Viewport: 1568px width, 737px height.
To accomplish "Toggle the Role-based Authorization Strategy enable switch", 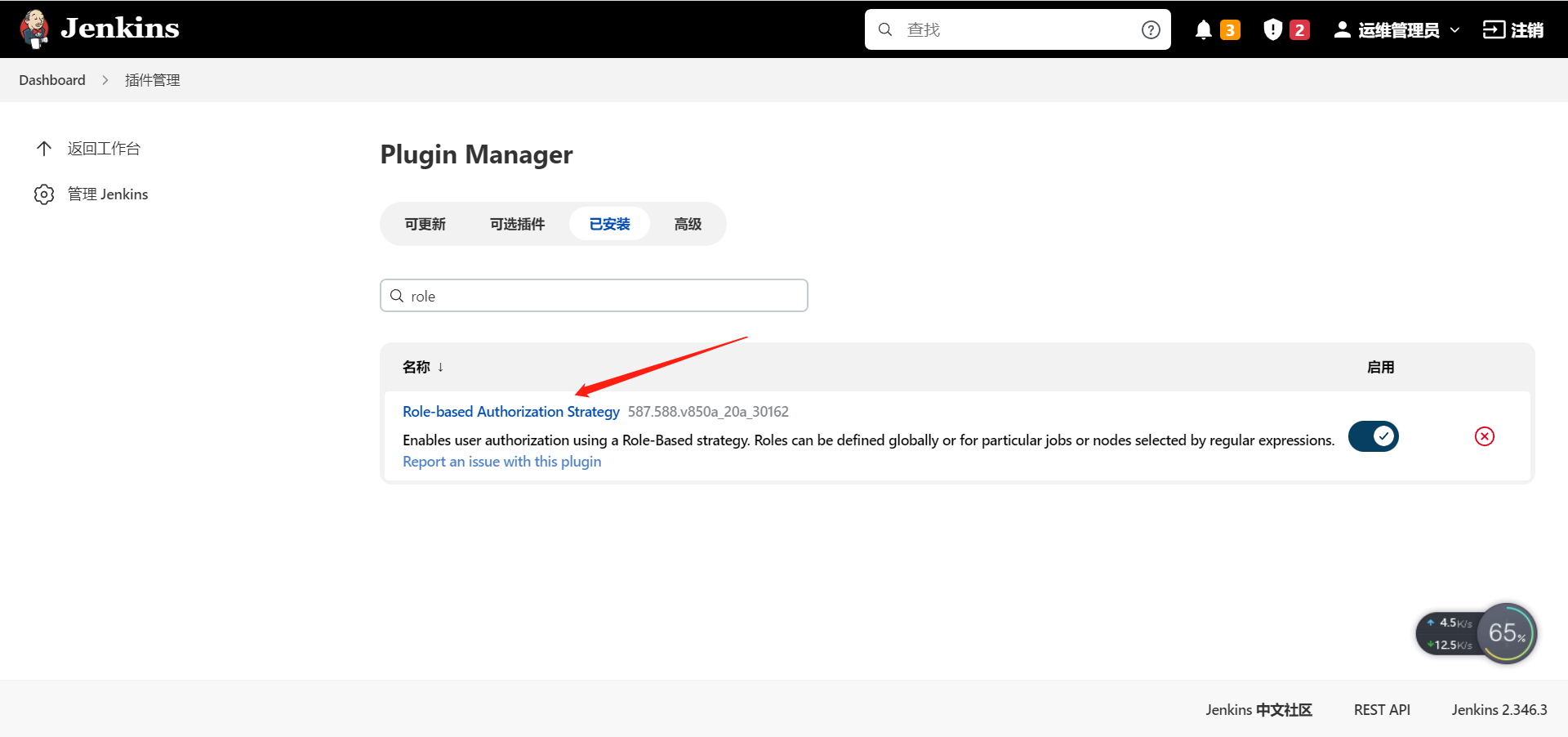I will pyautogui.click(x=1374, y=436).
